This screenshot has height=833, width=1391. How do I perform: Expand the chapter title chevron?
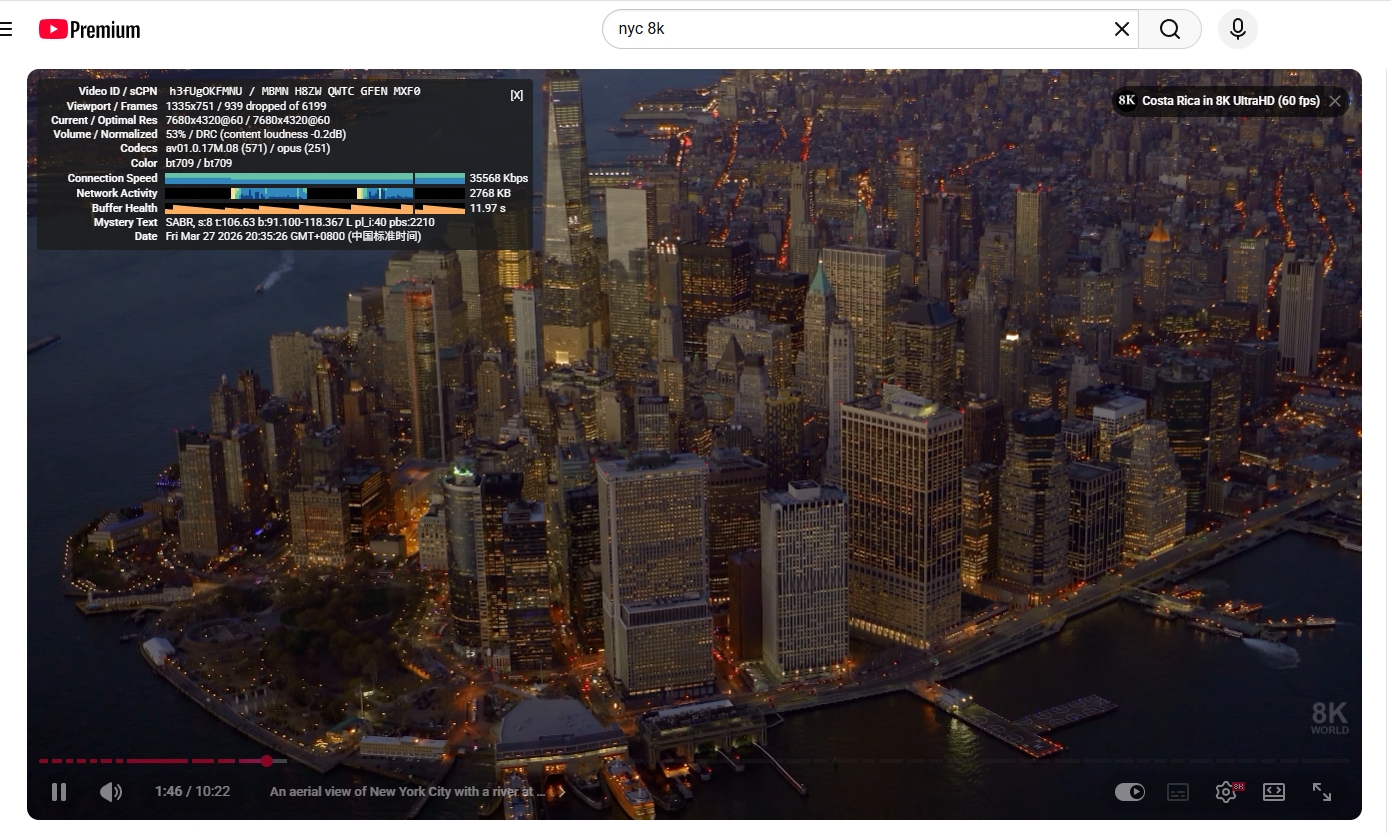click(x=561, y=792)
